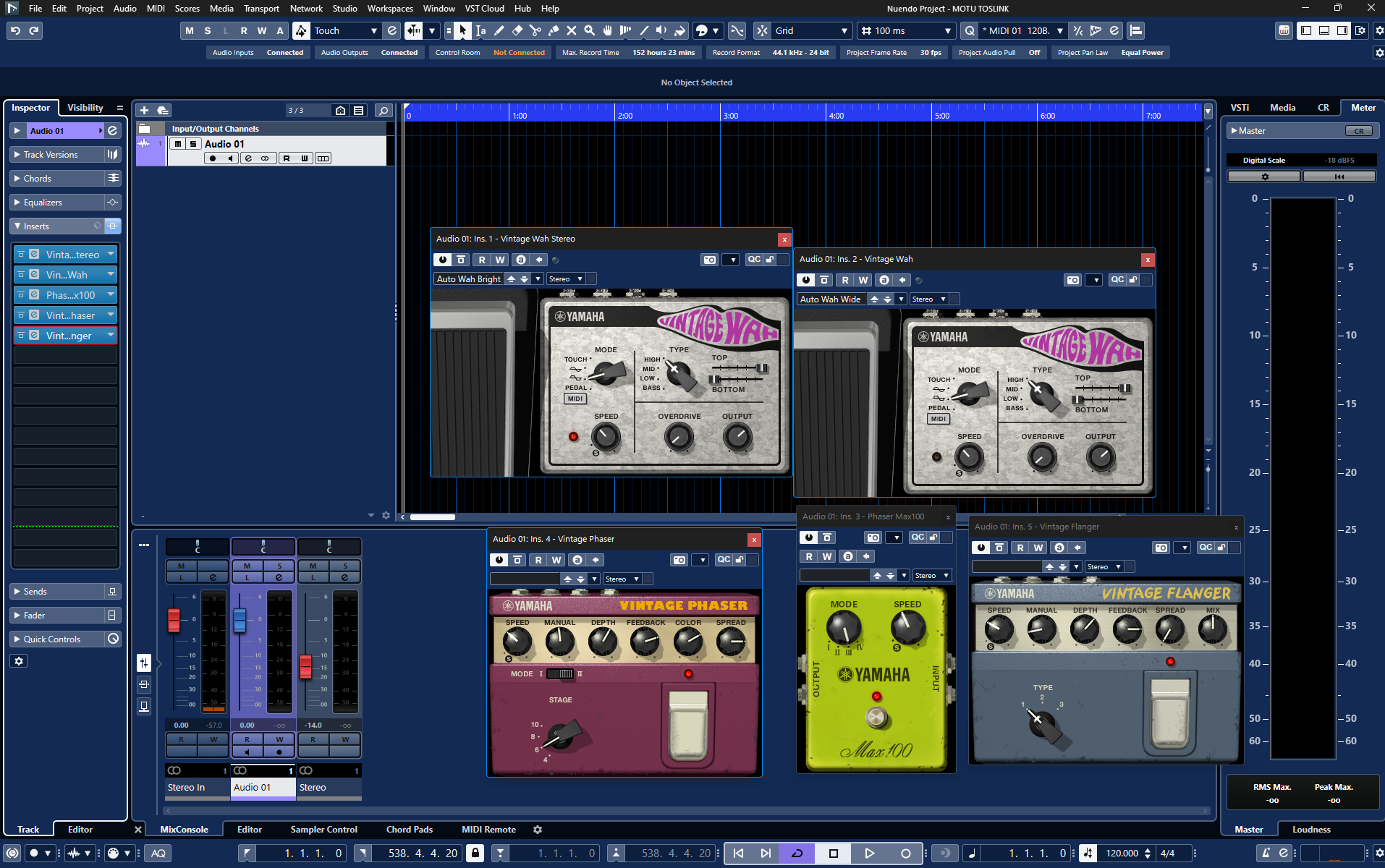Click the gear icon below Quick Controls

pos(19,661)
